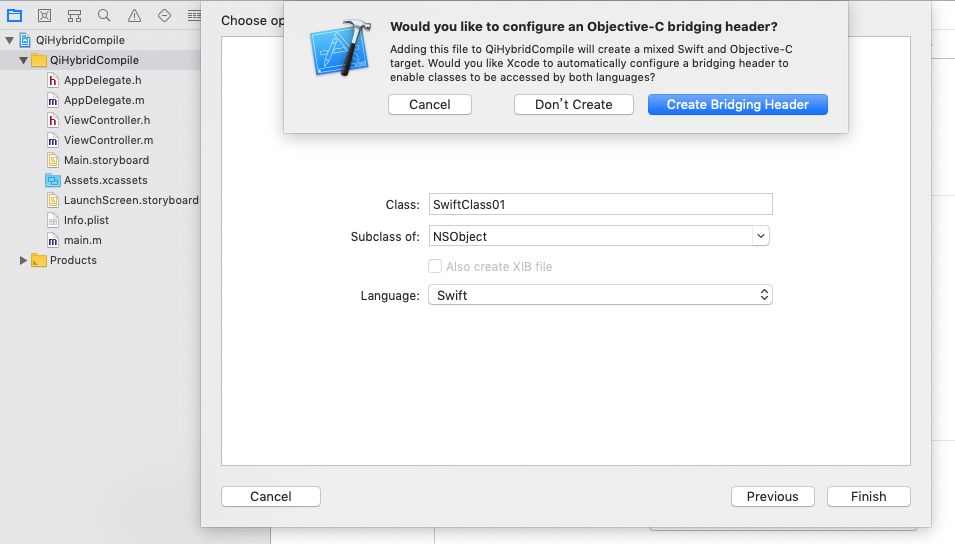Cancel the new file options sheet
Viewport: 955px width, 544px height.
270,496
